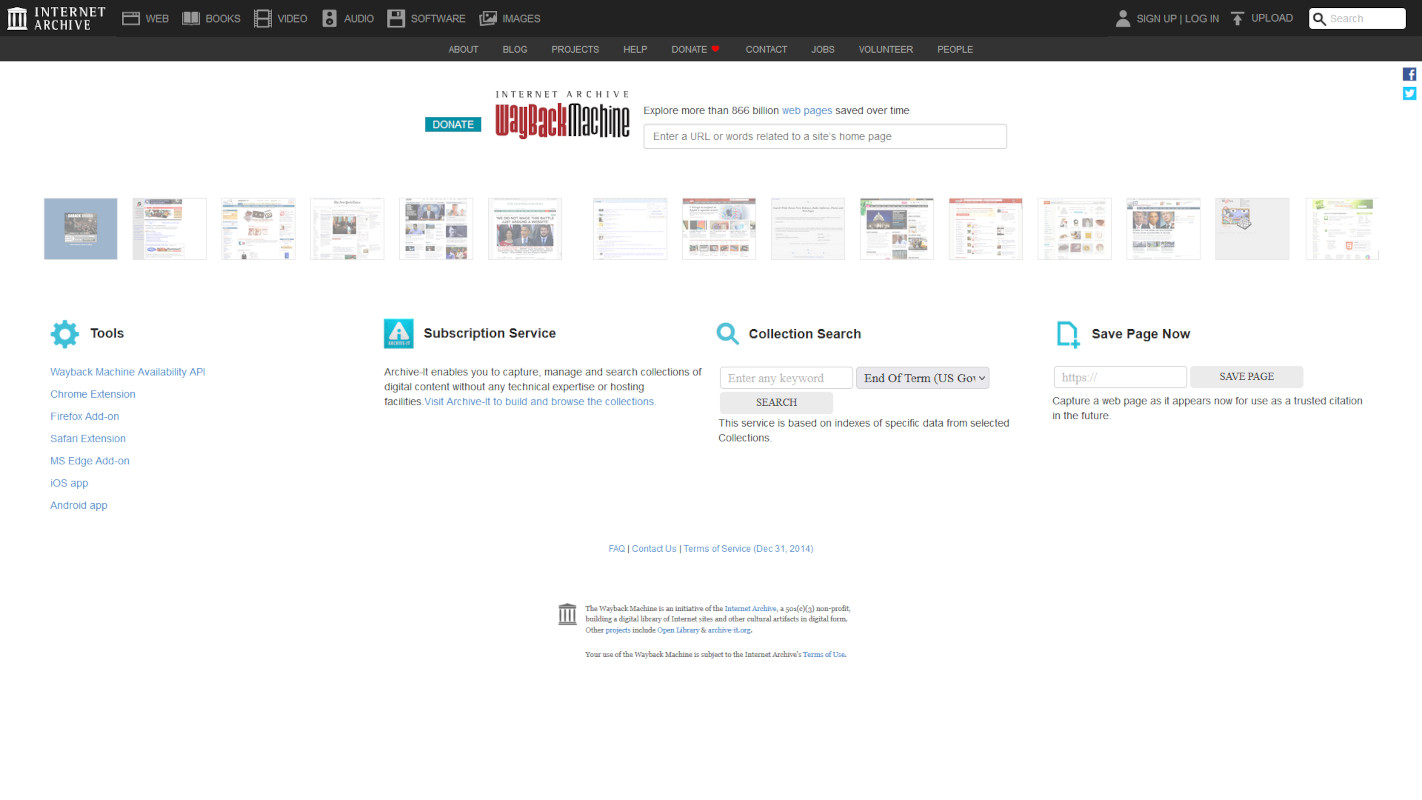Screen dimensions: 1422x800
Task: Click the SAVE PAGE button
Action: pyautogui.click(x=1246, y=377)
